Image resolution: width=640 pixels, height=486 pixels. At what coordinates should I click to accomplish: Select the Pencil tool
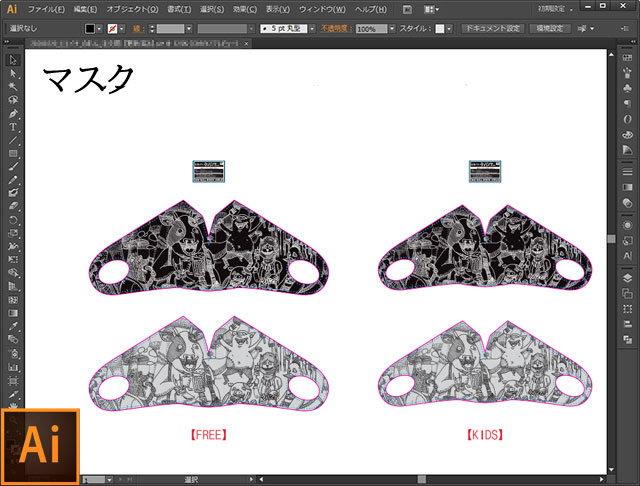coord(13,180)
